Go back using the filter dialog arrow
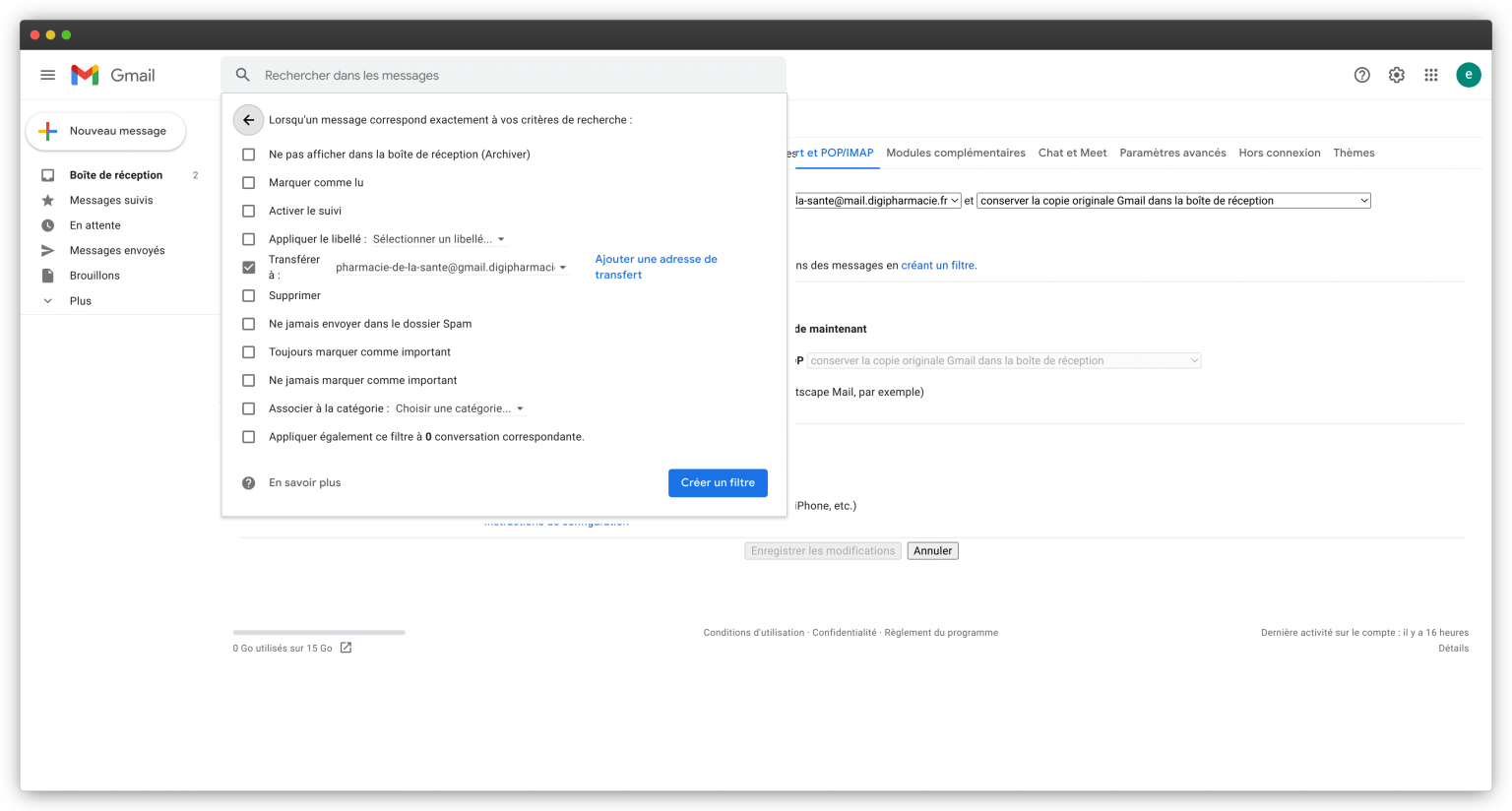The height and width of the screenshot is (811, 1512). pos(248,119)
